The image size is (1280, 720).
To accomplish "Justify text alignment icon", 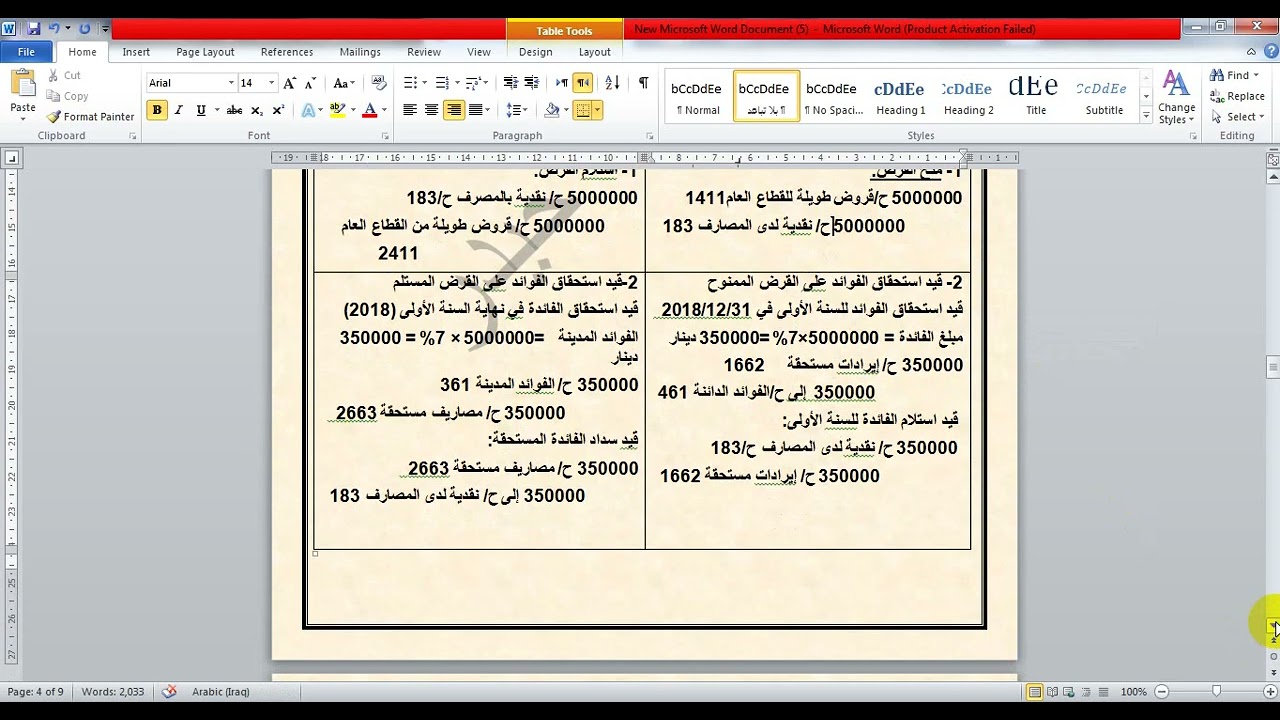I will click(476, 110).
